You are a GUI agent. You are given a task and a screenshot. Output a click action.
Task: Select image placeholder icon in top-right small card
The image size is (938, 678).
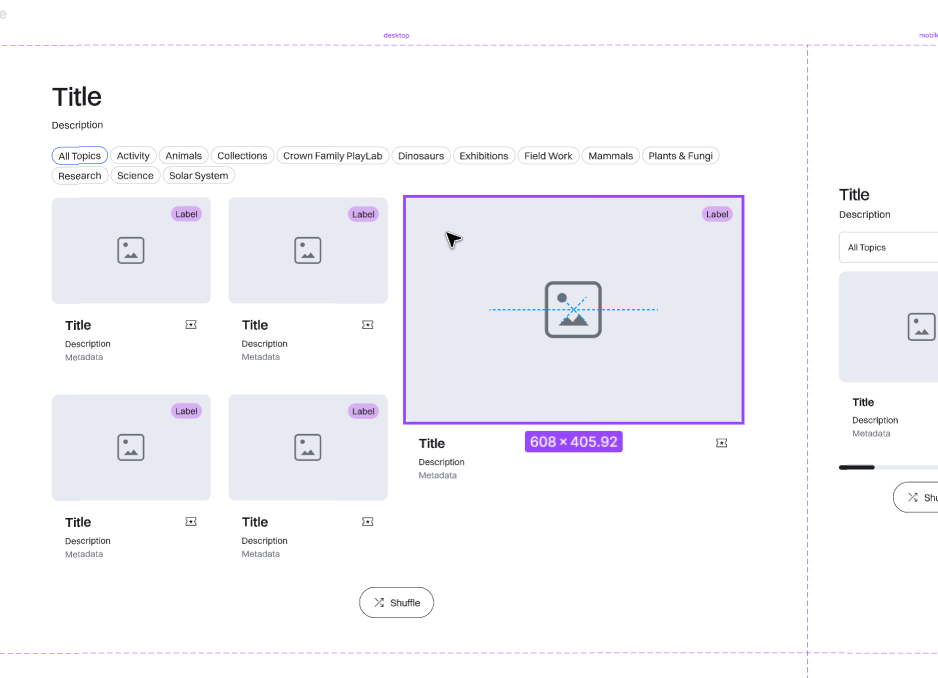click(x=307, y=250)
